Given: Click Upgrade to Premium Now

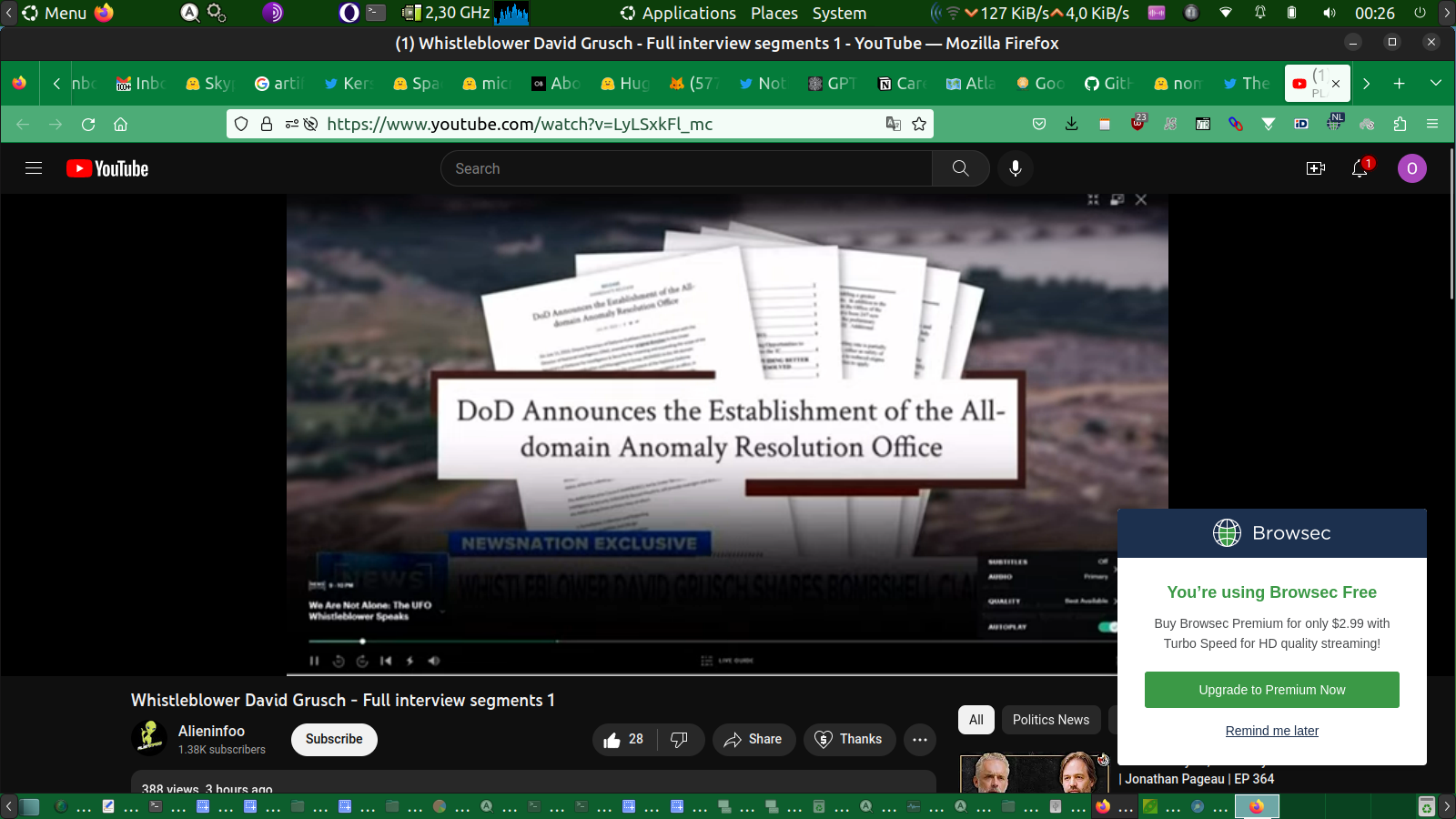Looking at the screenshot, I should [x=1272, y=690].
